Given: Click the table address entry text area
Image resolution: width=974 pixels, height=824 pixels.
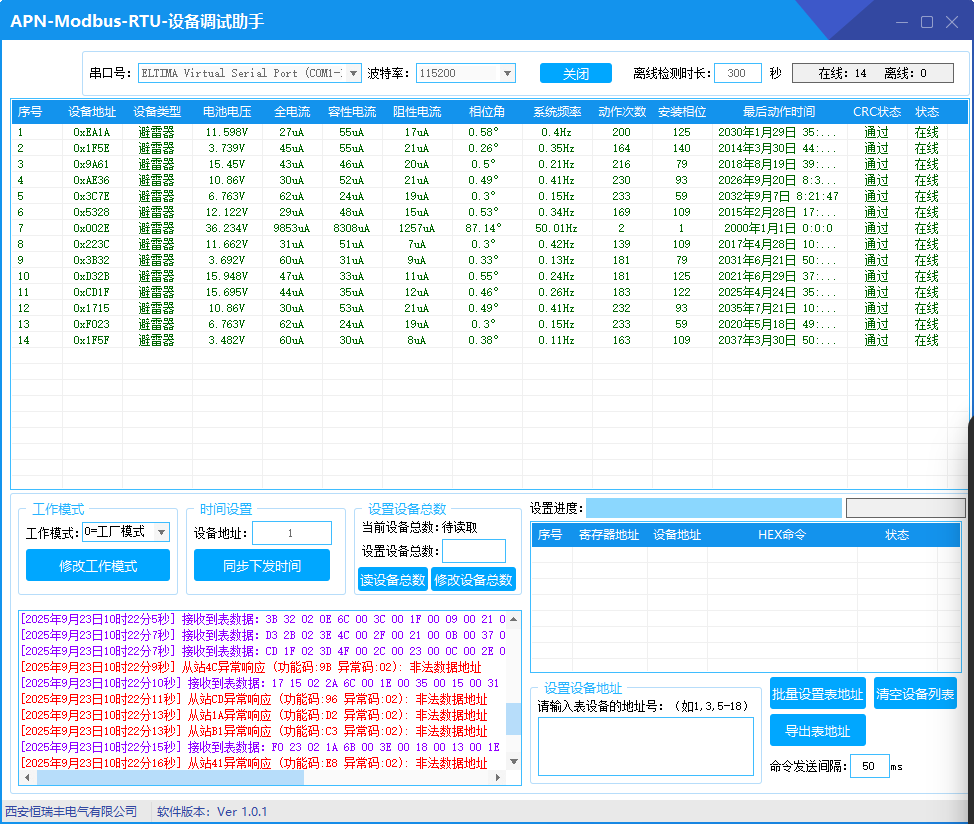Looking at the screenshot, I should [645, 746].
